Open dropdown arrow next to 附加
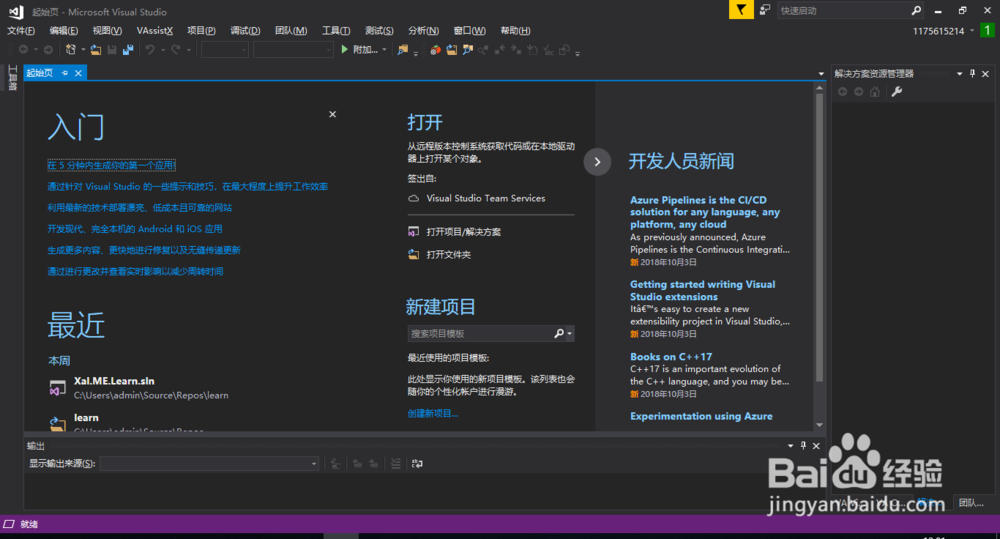 coord(384,50)
